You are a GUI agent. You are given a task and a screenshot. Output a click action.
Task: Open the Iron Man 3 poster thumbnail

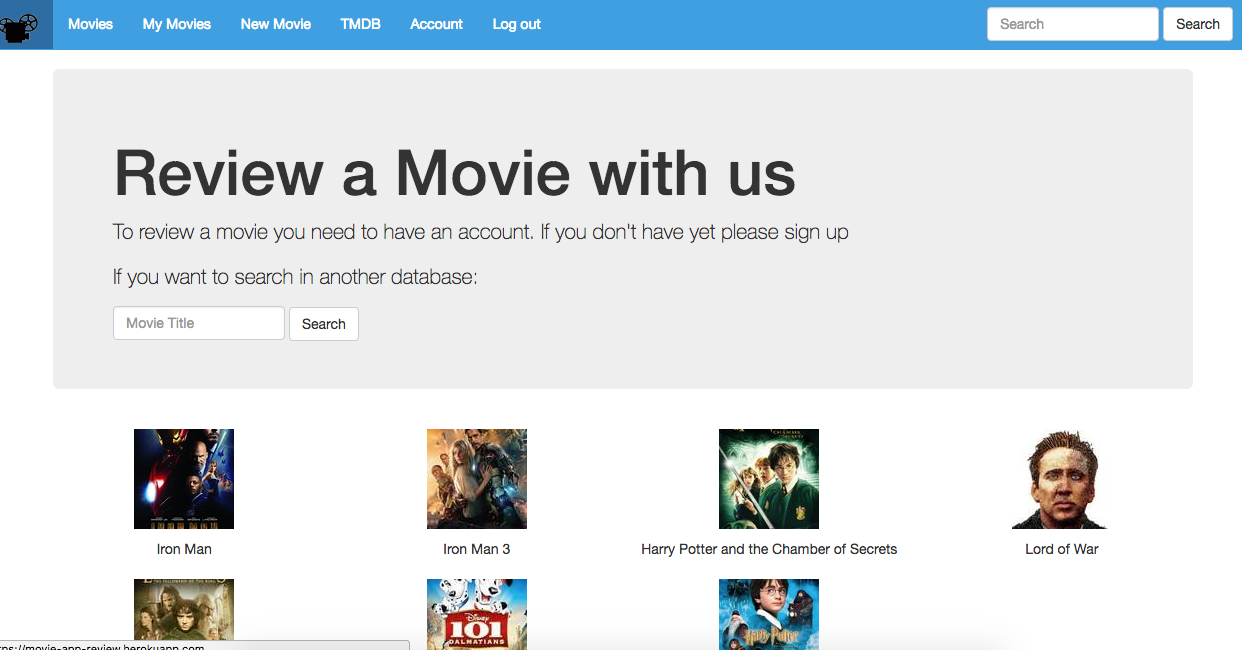pyautogui.click(x=477, y=479)
